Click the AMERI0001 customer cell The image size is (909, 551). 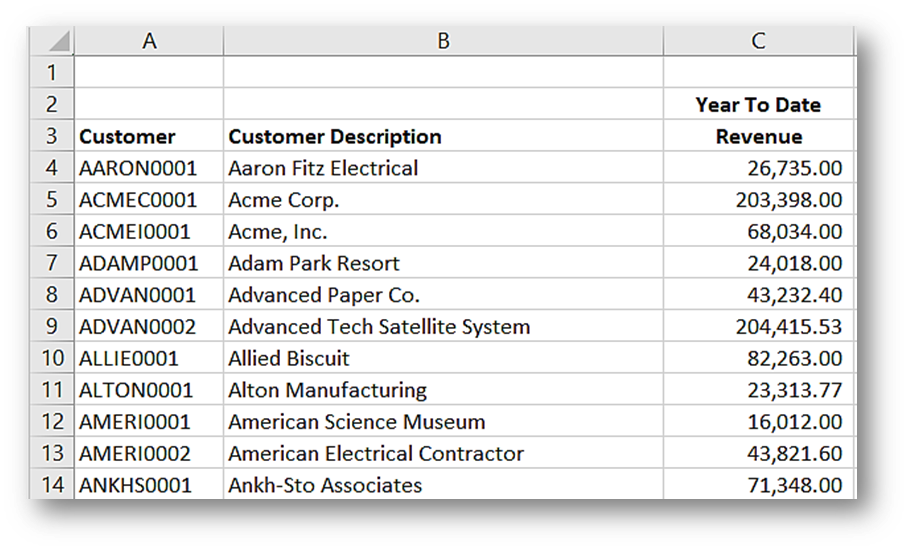pos(135,422)
